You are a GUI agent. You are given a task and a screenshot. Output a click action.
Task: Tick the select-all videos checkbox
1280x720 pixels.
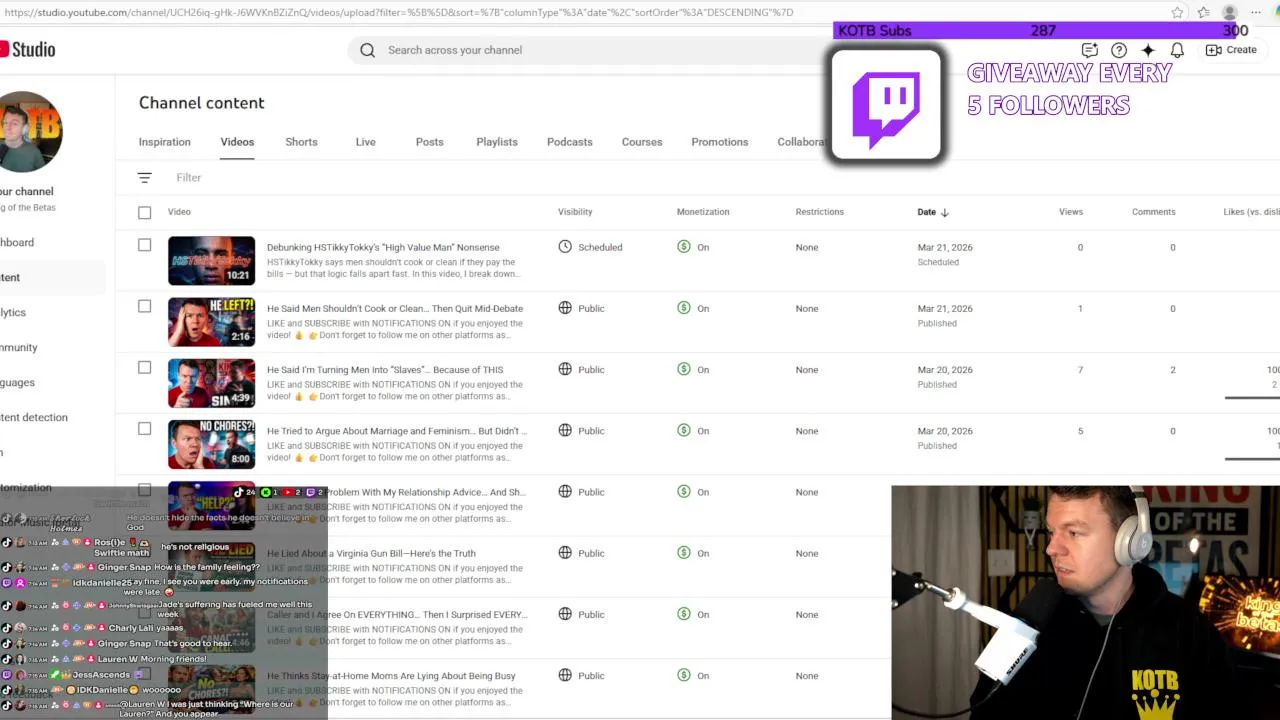click(144, 212)
